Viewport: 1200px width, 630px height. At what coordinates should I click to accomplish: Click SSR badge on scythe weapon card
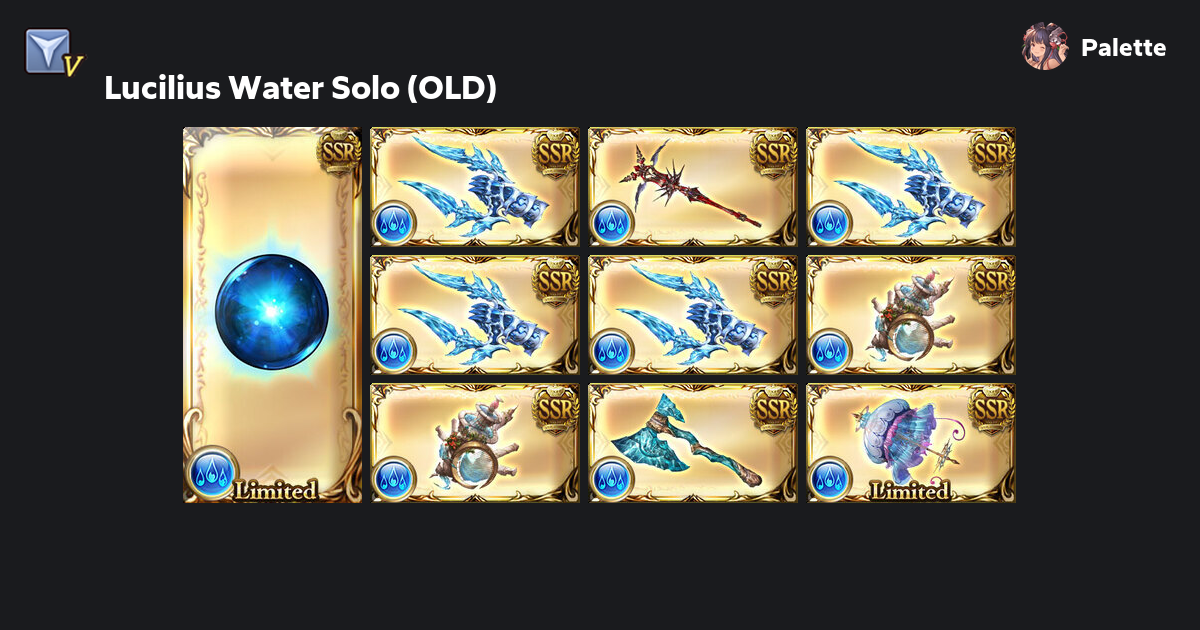775,152
